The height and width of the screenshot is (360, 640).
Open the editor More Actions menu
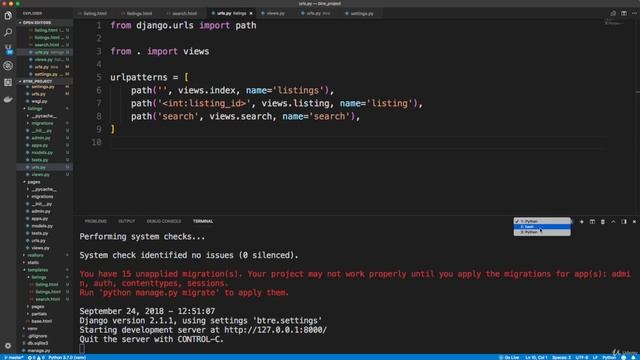pyautogui.click(x=634, y=13)
